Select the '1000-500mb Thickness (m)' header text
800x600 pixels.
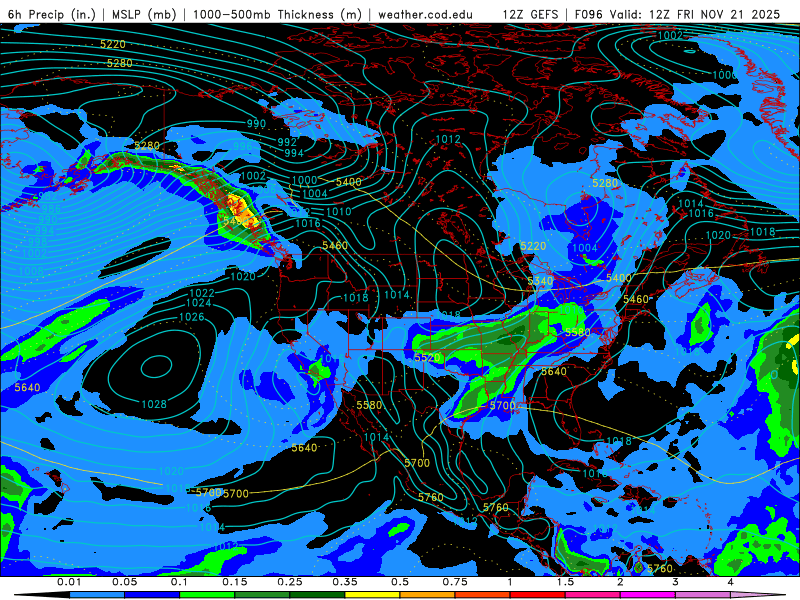278,14
